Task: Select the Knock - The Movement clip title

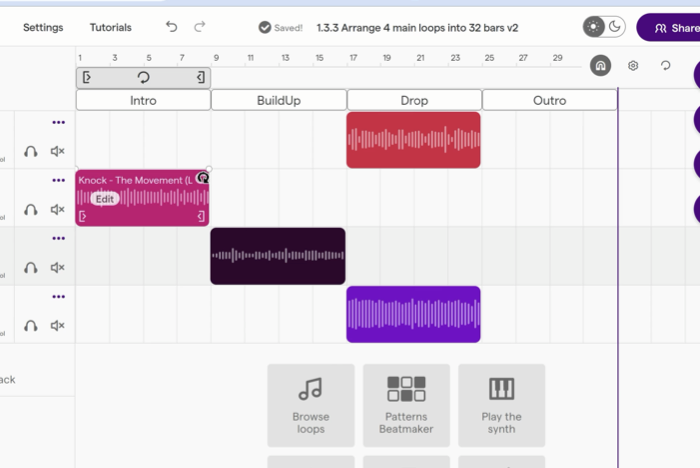Action: tap(136, 180)
